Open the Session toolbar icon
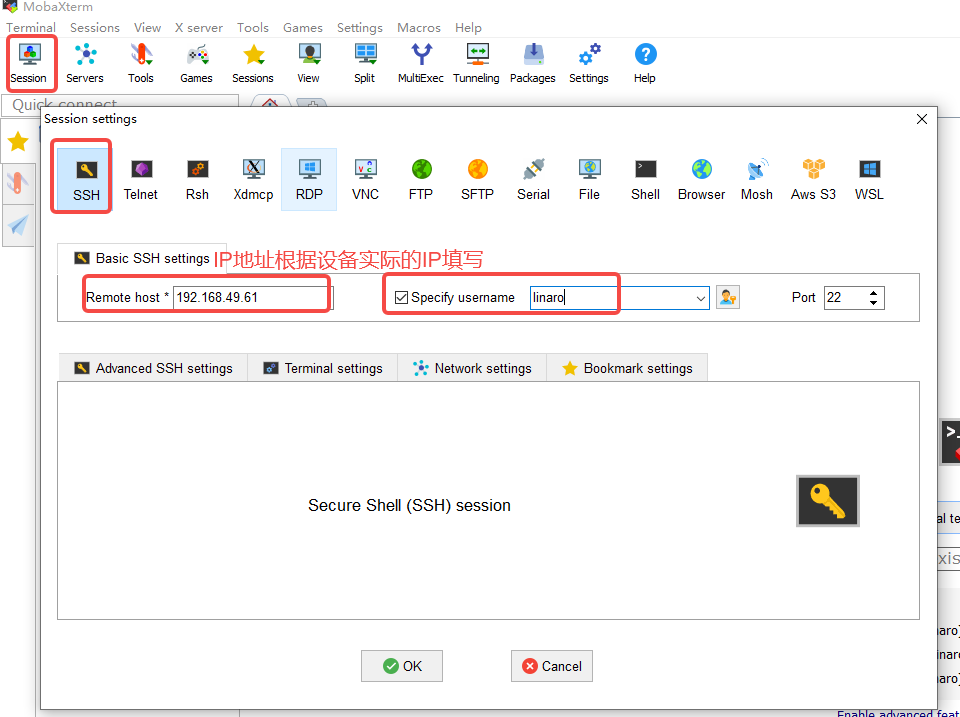The height and width of the screenshot is (717, 960). [29, 64]
